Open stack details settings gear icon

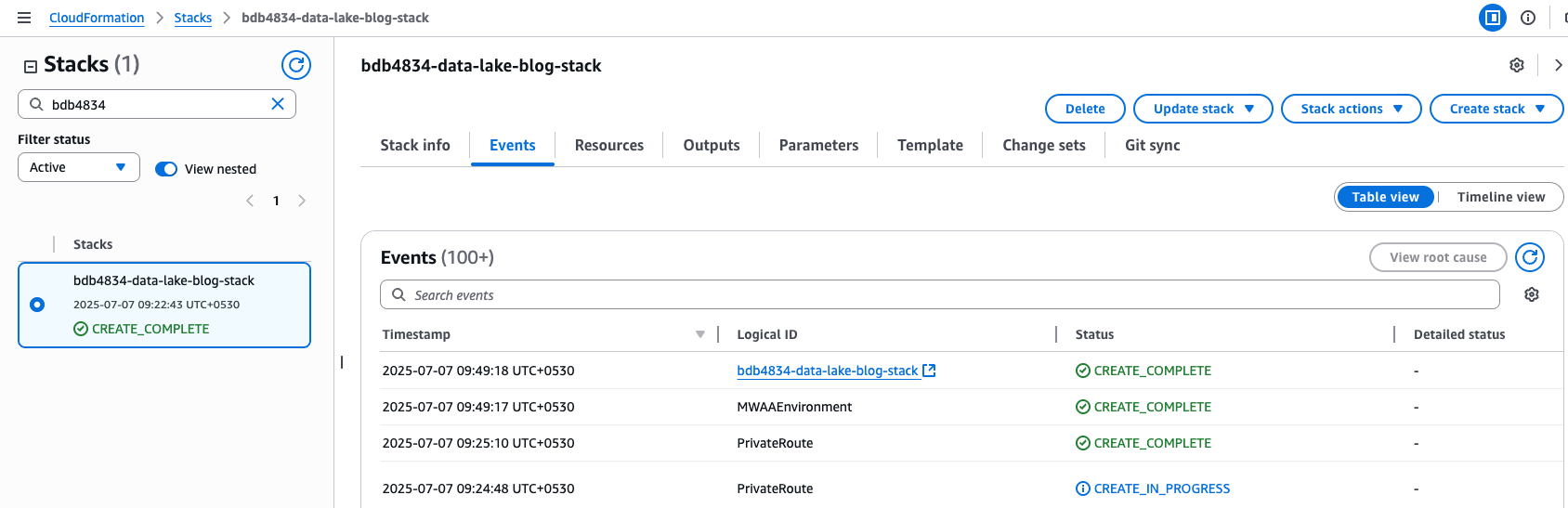[1516, 65]
